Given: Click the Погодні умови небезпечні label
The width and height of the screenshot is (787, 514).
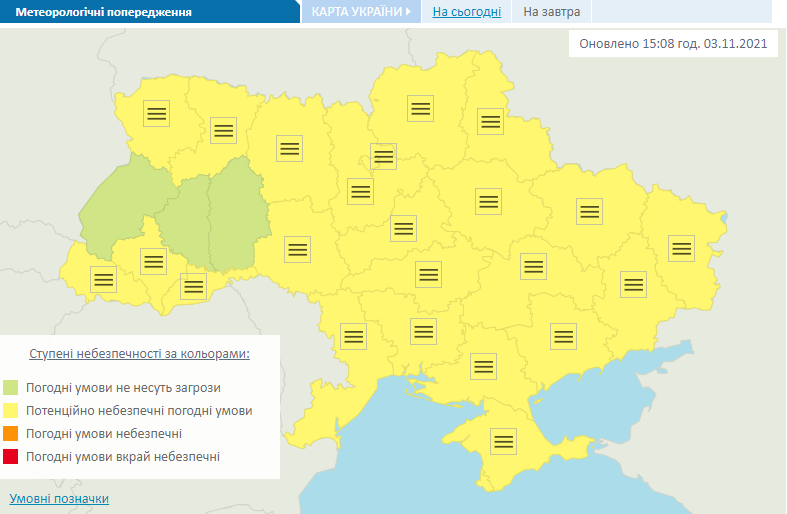Looking at the screenshot, I should click(x=104, y=433).
